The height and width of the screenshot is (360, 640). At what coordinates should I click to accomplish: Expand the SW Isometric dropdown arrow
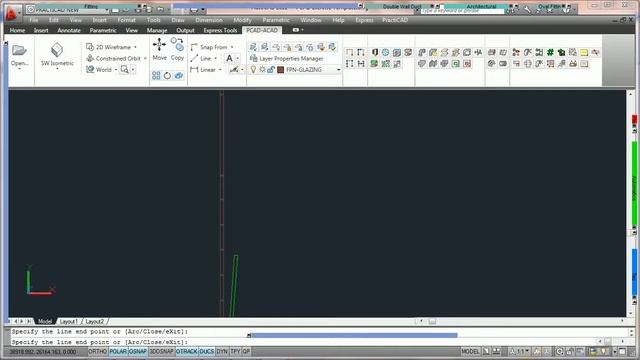coord(57,69)
